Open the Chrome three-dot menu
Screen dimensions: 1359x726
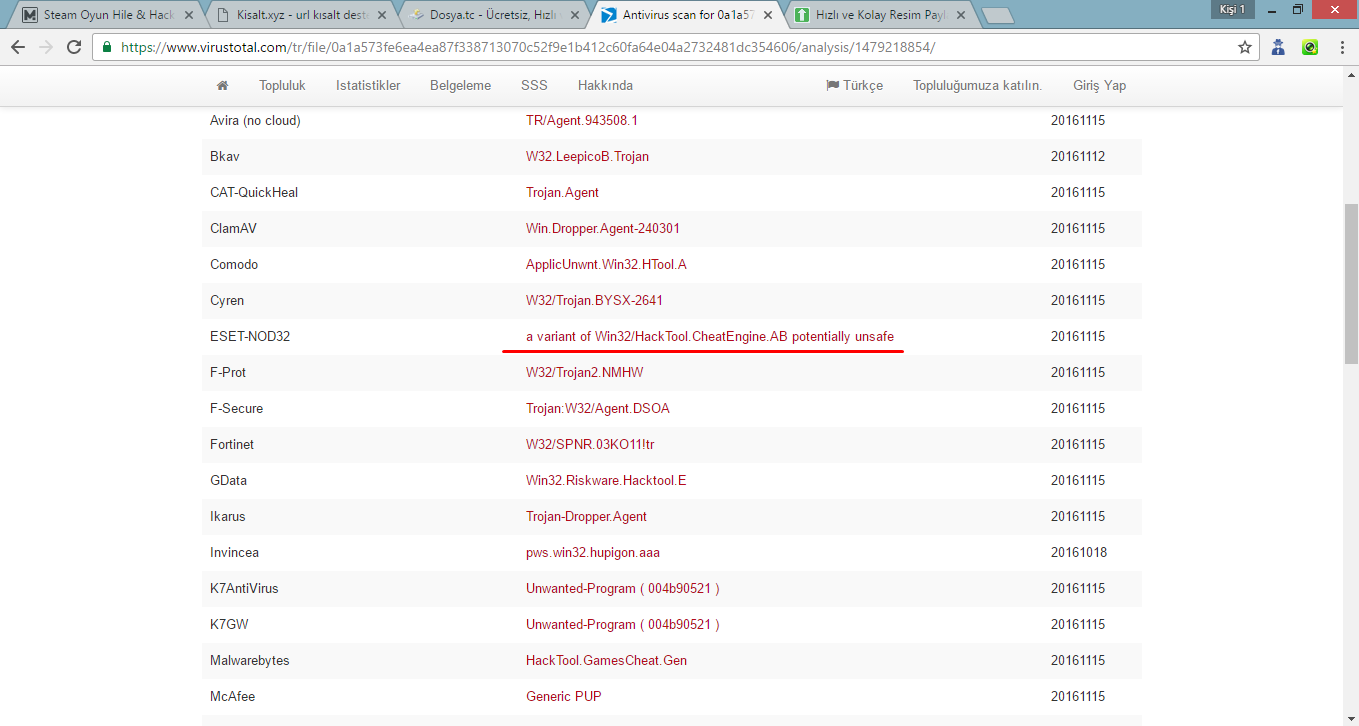coord(1341,47)
